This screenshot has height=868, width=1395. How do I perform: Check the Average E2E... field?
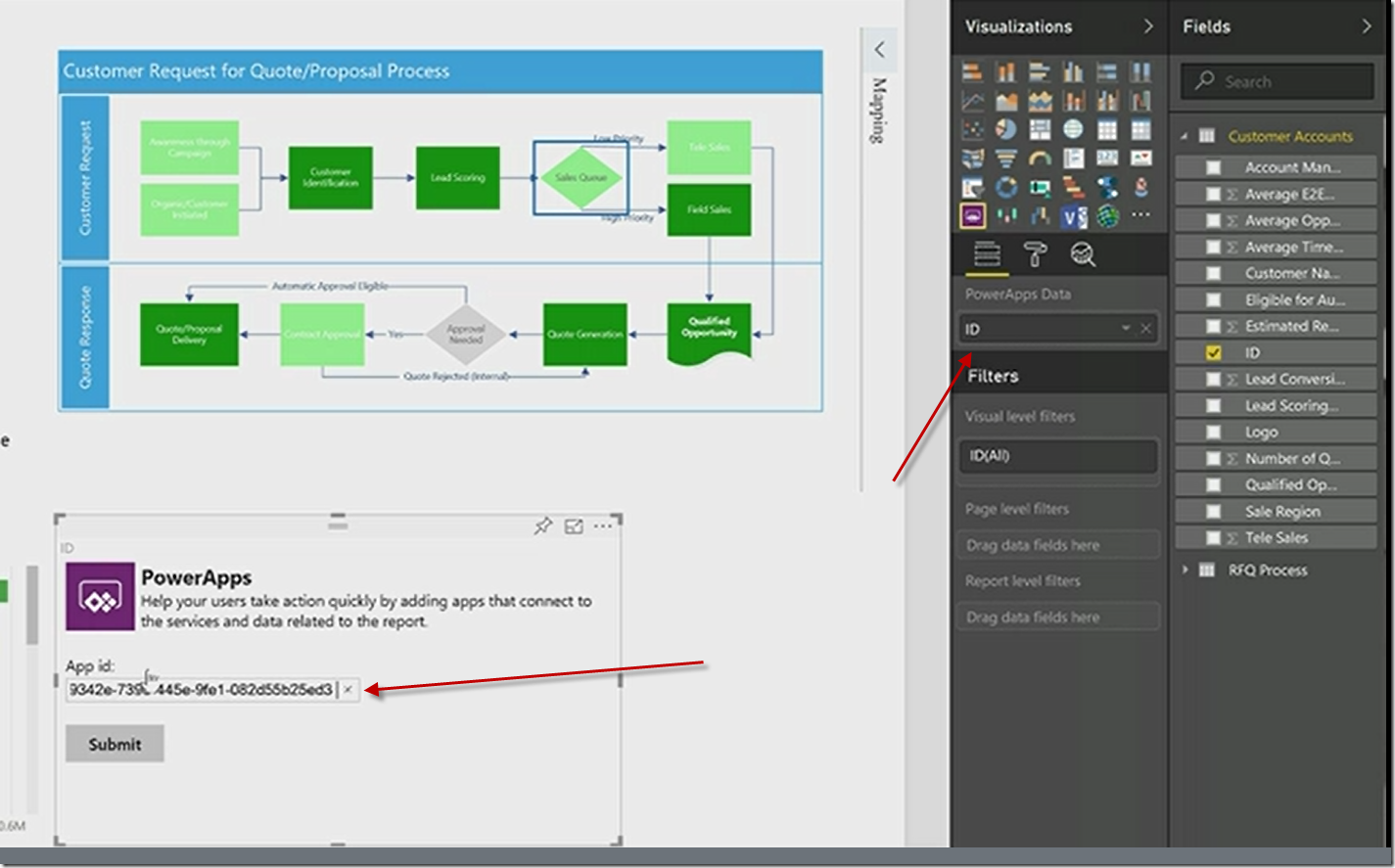pyautogui.click(x=1213, y=194)
